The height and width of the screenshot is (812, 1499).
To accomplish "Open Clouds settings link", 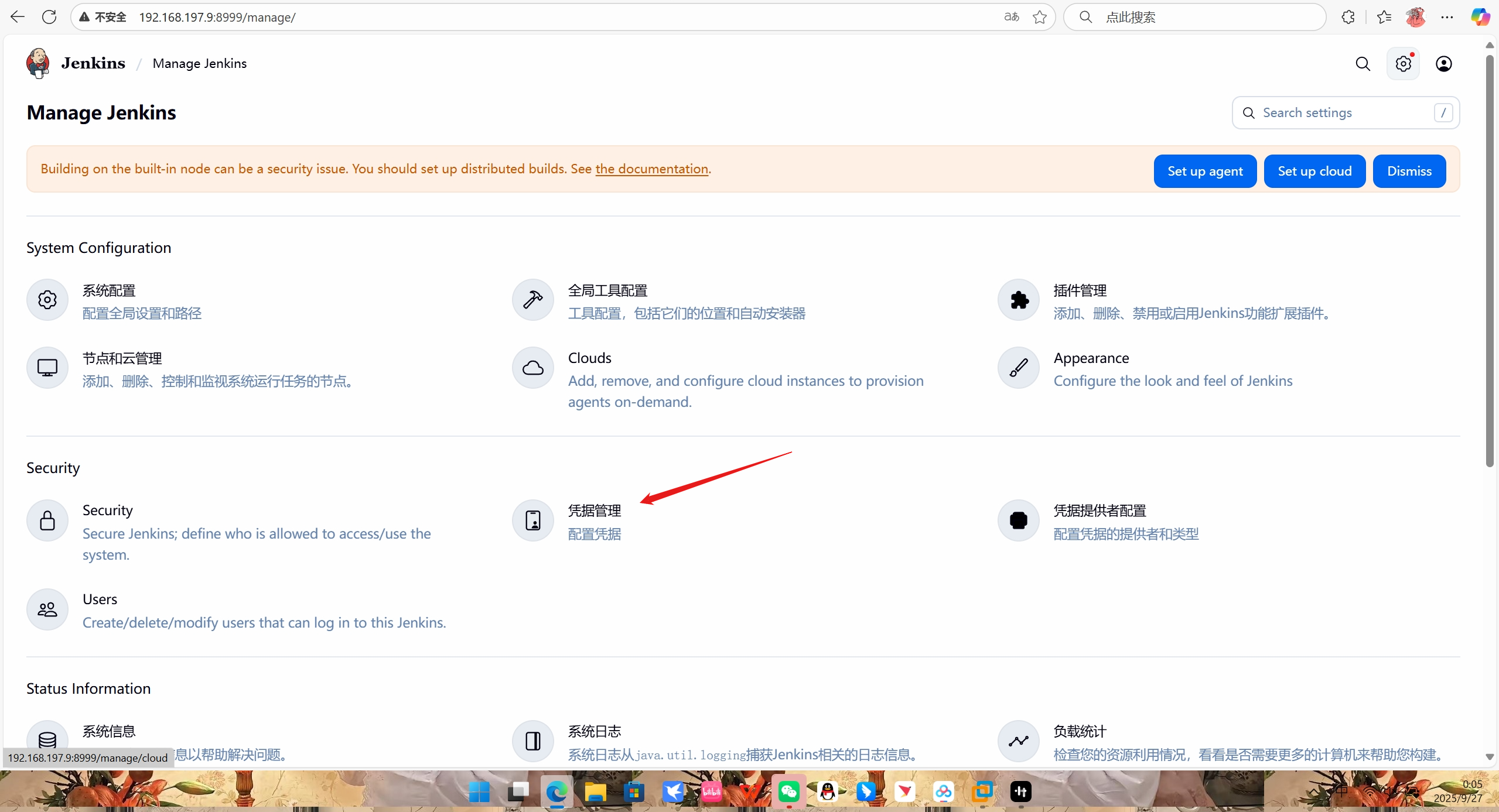I will 589,358.
